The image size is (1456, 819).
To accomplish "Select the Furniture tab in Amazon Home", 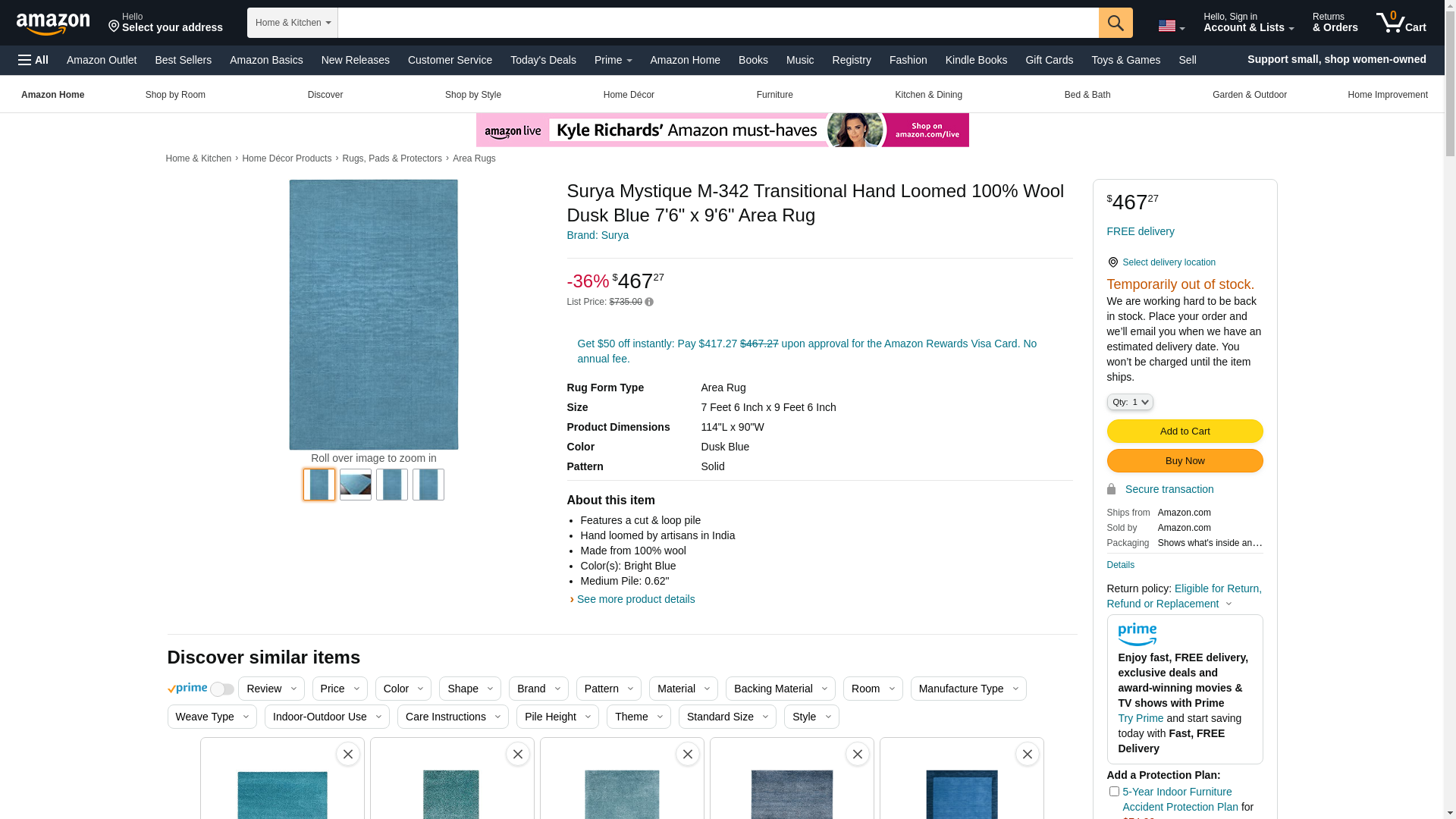I will tap(774, 95).
